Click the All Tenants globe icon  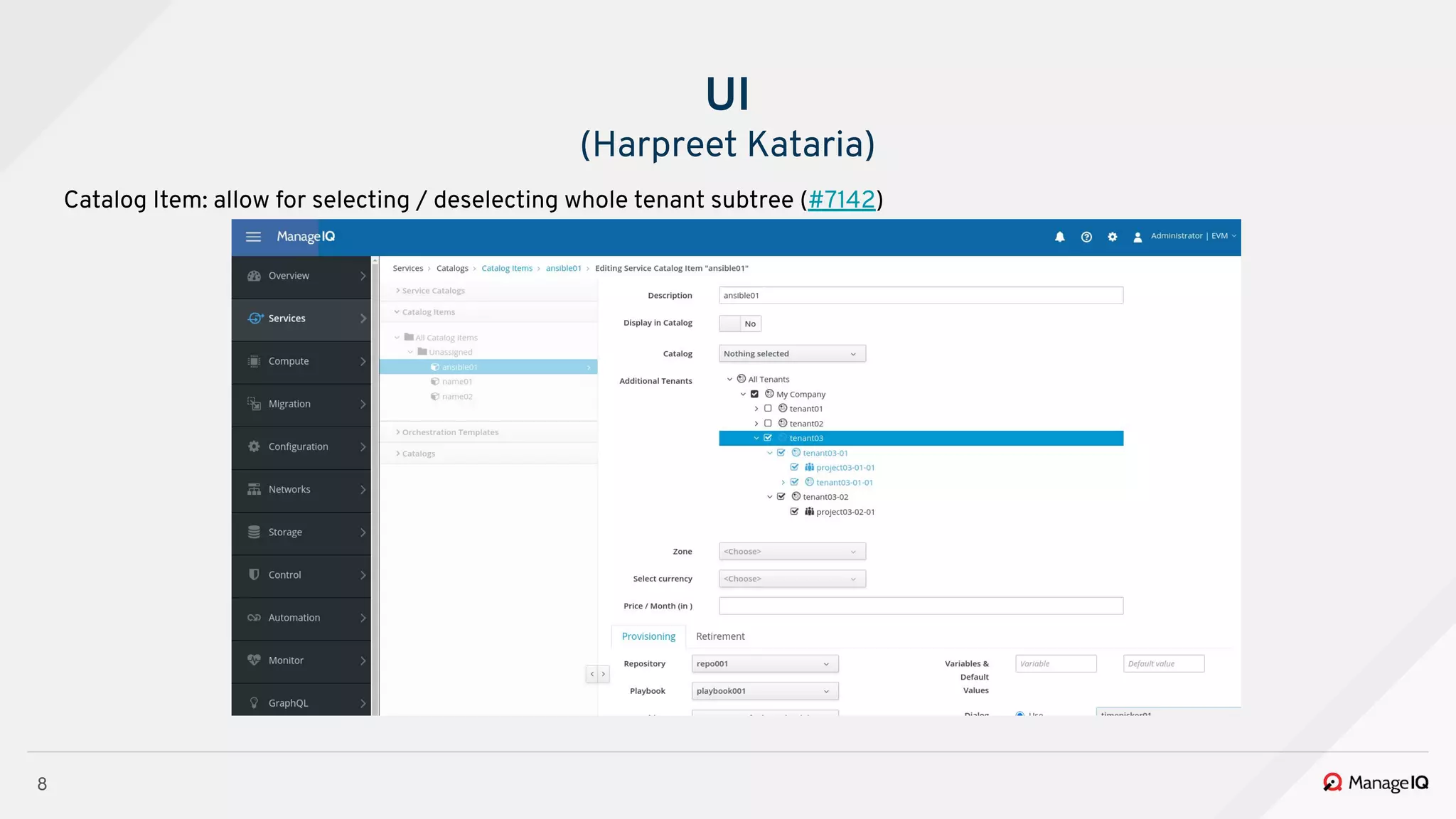[x=742, y=379]
